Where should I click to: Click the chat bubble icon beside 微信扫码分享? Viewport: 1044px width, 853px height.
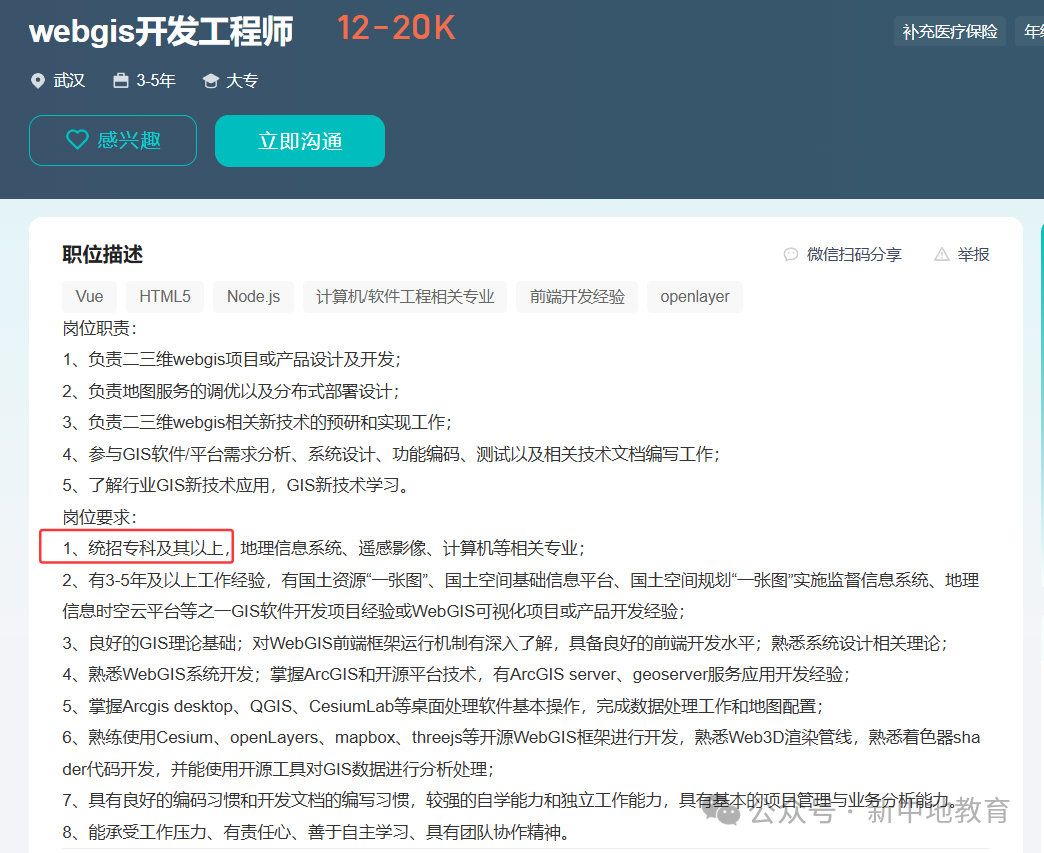(x=791, y=254)
